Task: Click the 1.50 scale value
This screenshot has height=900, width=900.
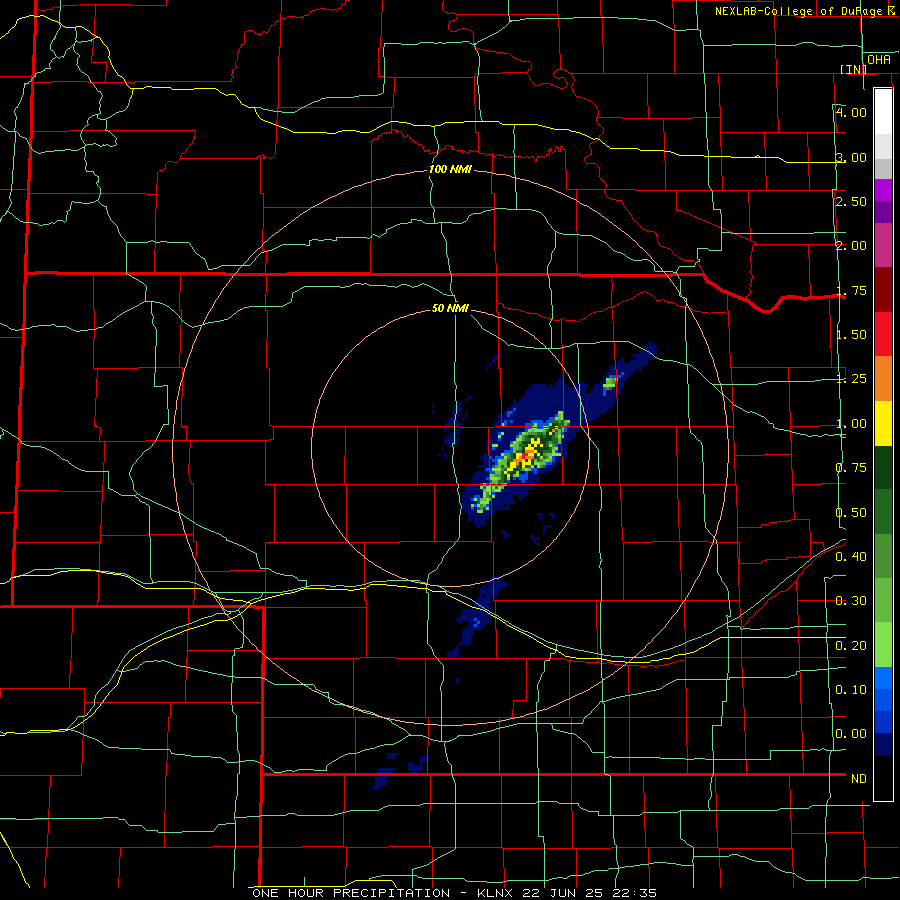Action: tap(851, 335)
